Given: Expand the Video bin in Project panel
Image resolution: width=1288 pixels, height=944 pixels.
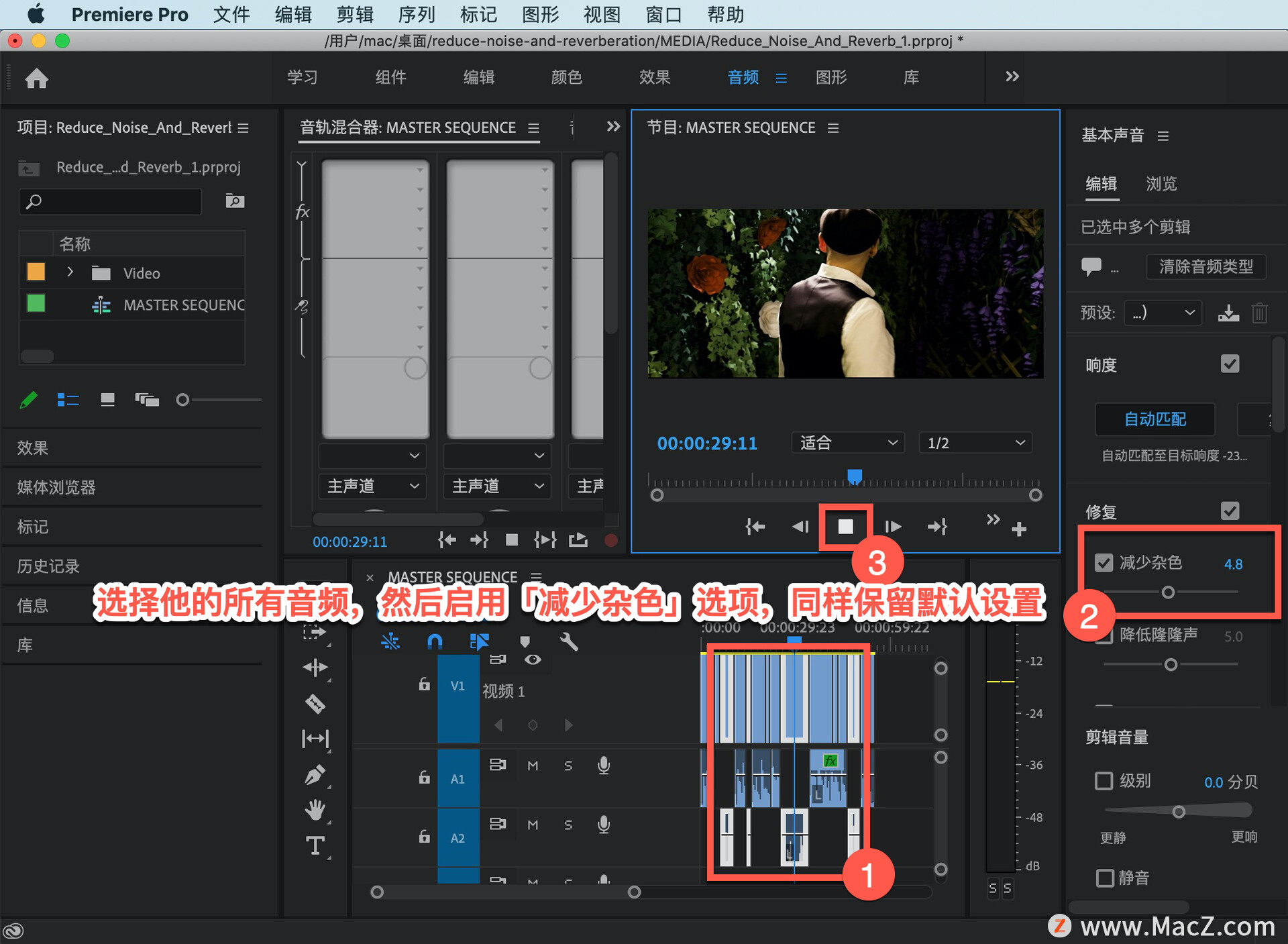Looking at the screenshot, I should 70,272.
